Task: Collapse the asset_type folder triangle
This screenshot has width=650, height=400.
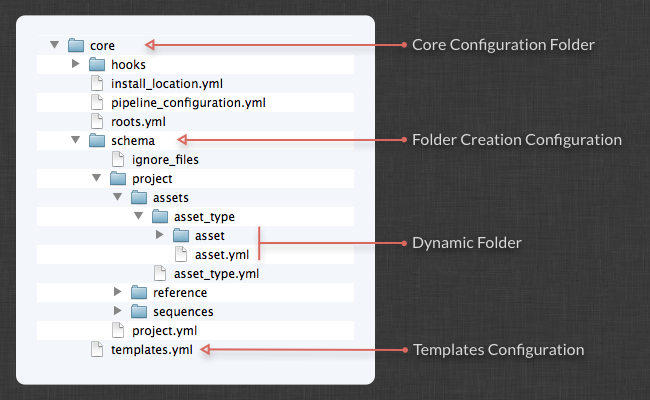Action: point(139,216)
